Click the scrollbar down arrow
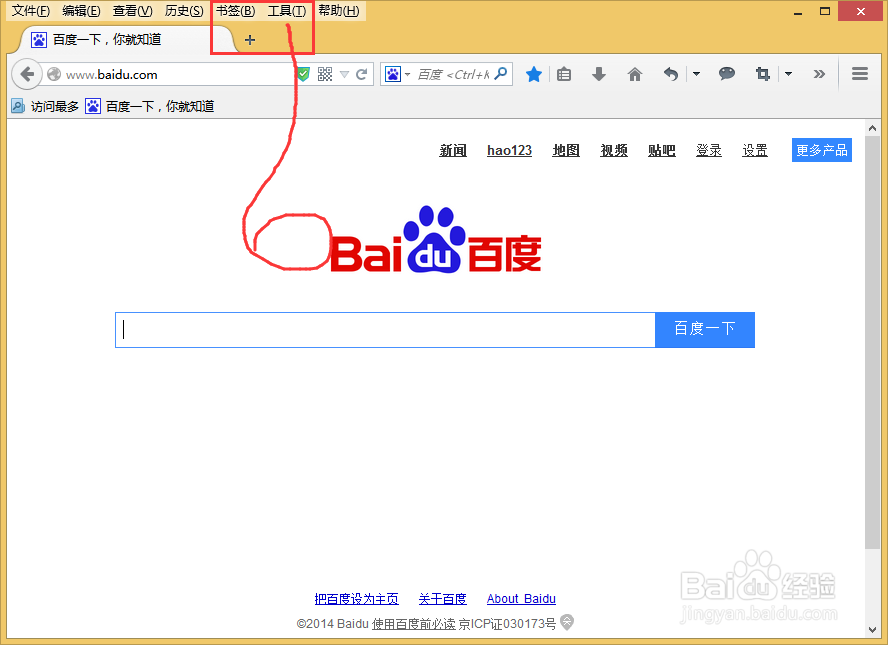This screenshot has width=888, height=645. coord(872,630)
